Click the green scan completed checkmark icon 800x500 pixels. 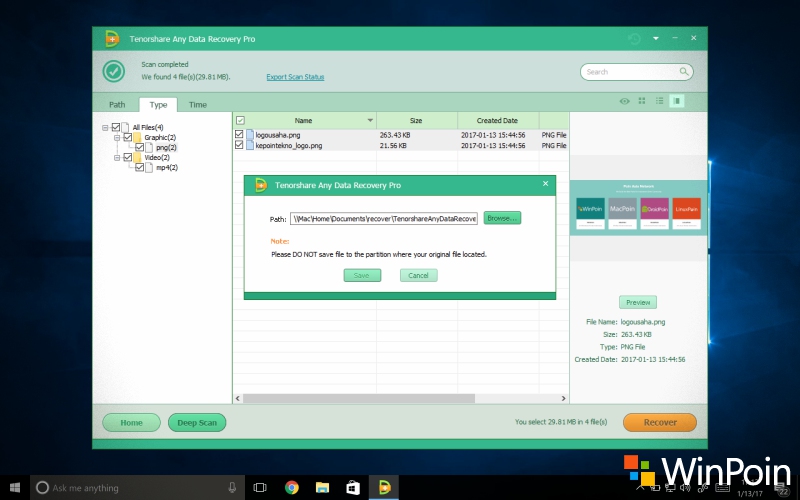pyautogui.click(x=114, y=71)
